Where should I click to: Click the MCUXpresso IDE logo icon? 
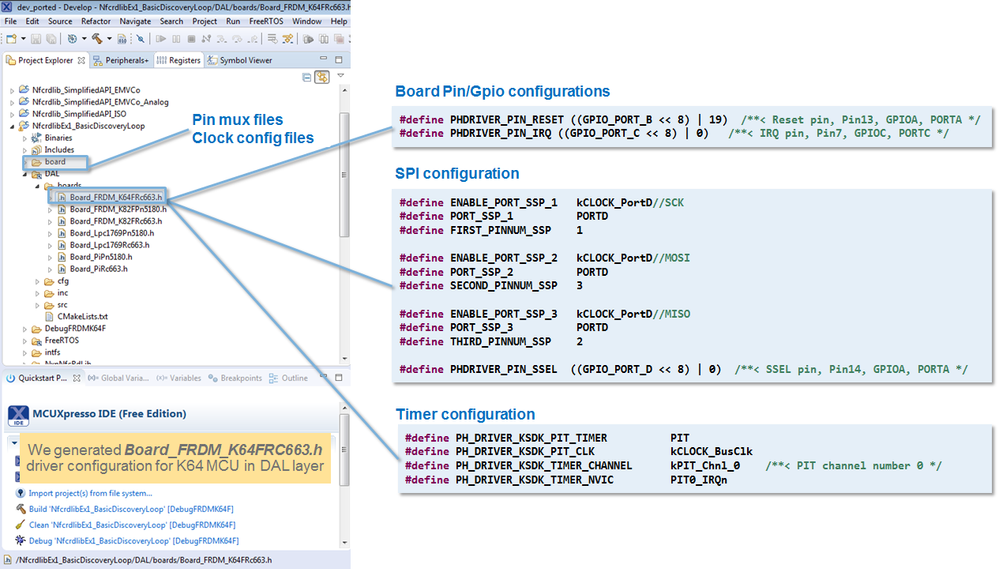(18, 415)
